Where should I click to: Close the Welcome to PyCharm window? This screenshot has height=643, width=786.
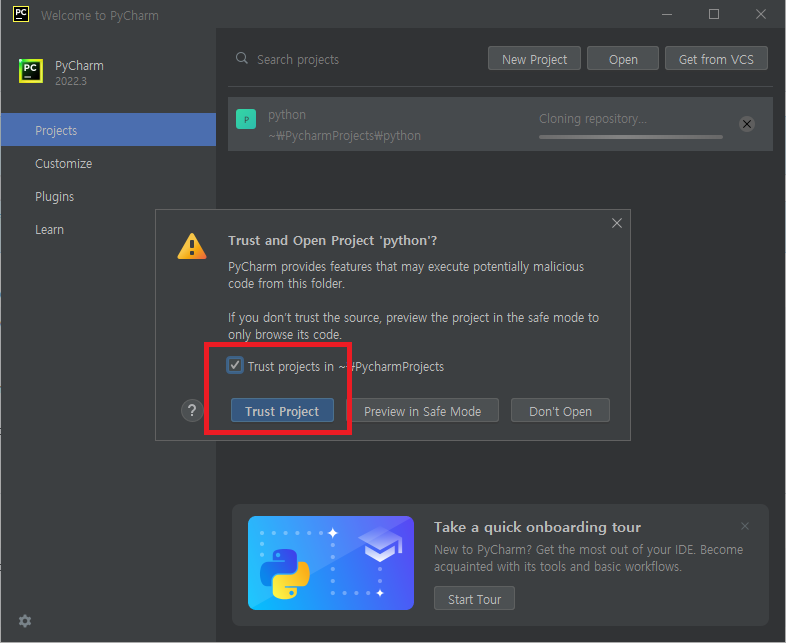760,15
